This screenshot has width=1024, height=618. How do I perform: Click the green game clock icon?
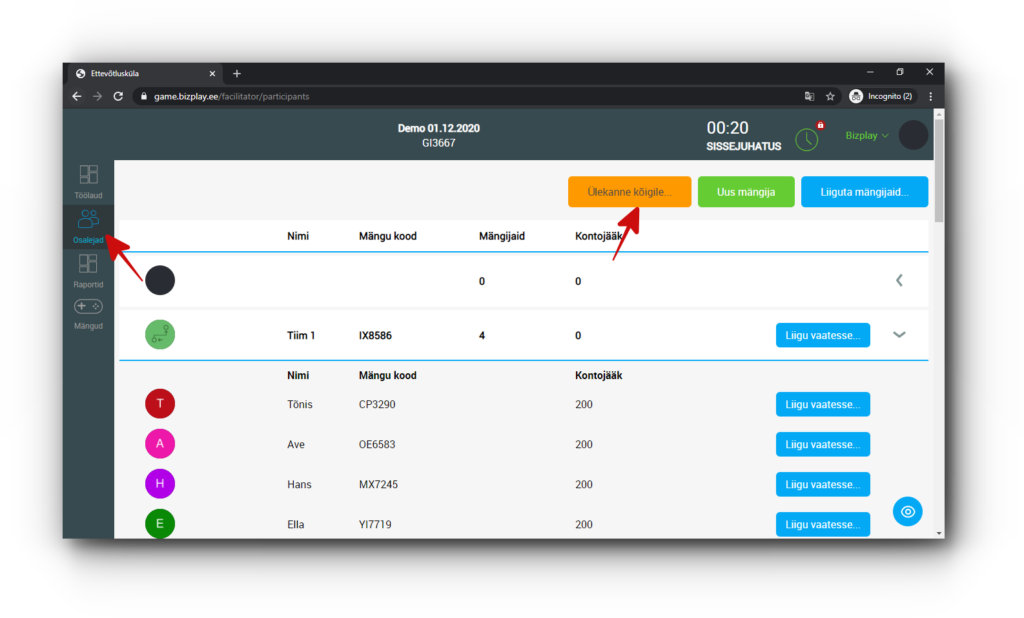(x=806, y=139)
